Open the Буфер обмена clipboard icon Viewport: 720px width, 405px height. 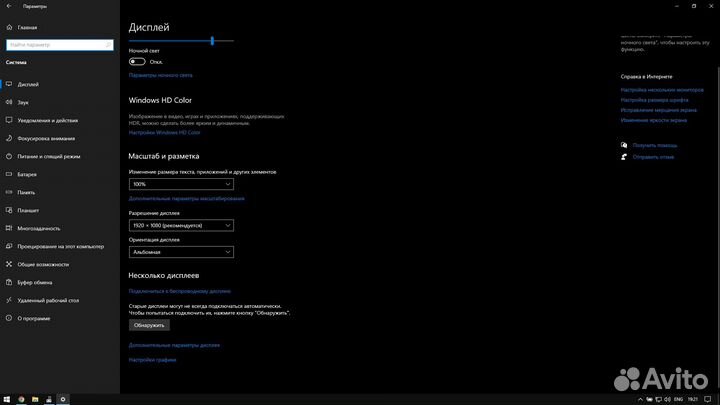9,282
